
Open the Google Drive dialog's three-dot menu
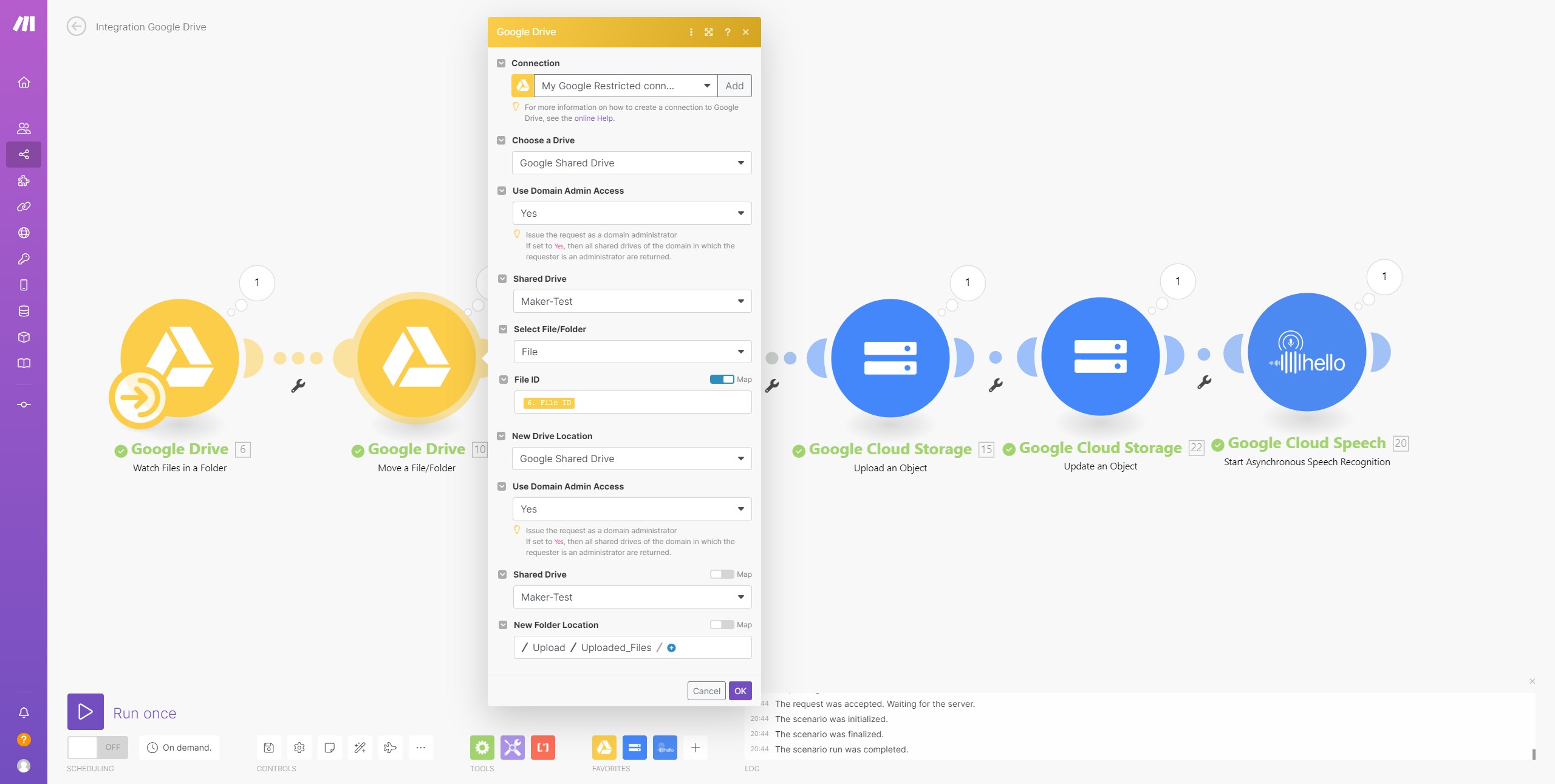691,32
